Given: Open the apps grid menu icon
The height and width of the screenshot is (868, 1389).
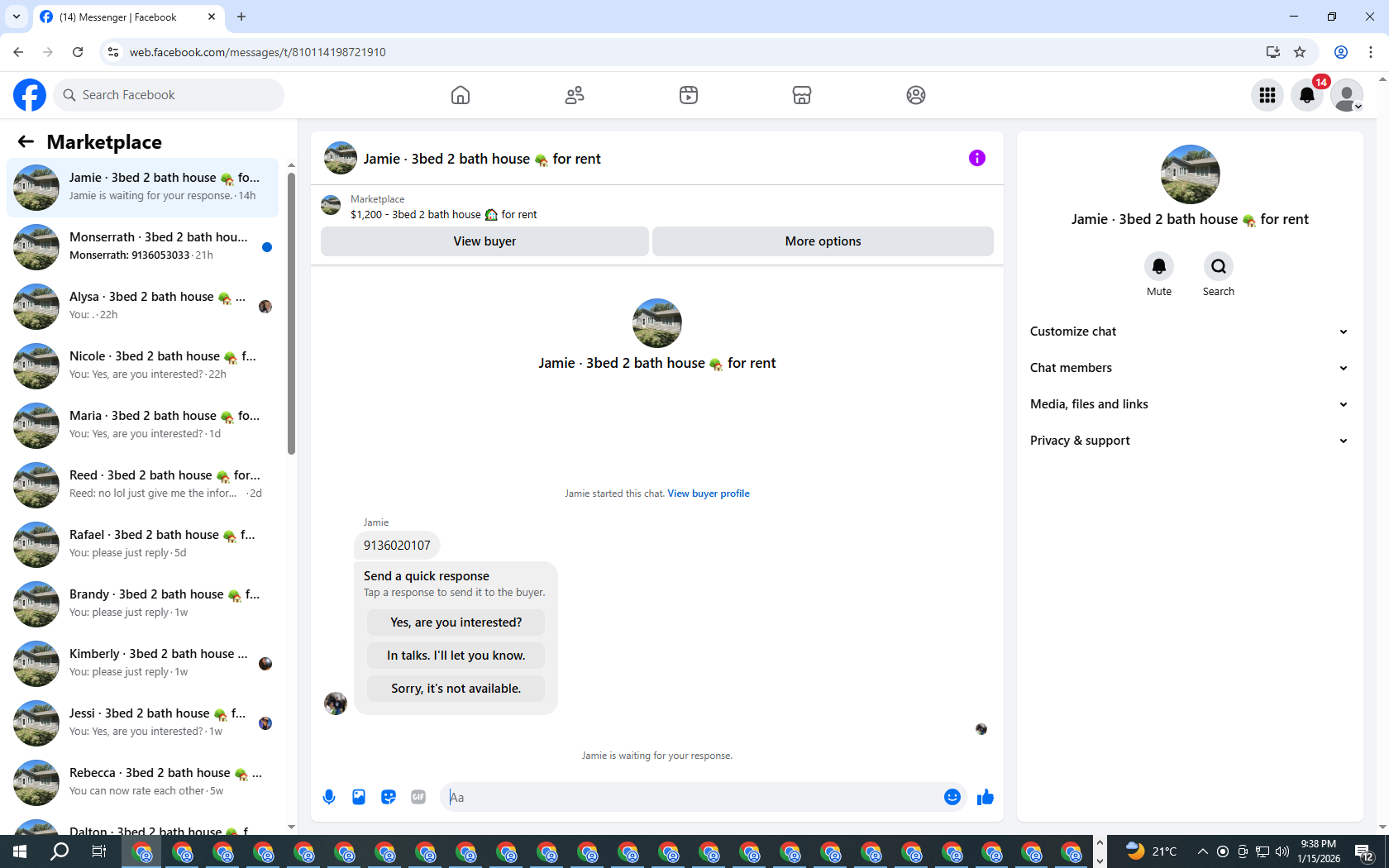Looking at the screenshot, I should pos(1267,95).
